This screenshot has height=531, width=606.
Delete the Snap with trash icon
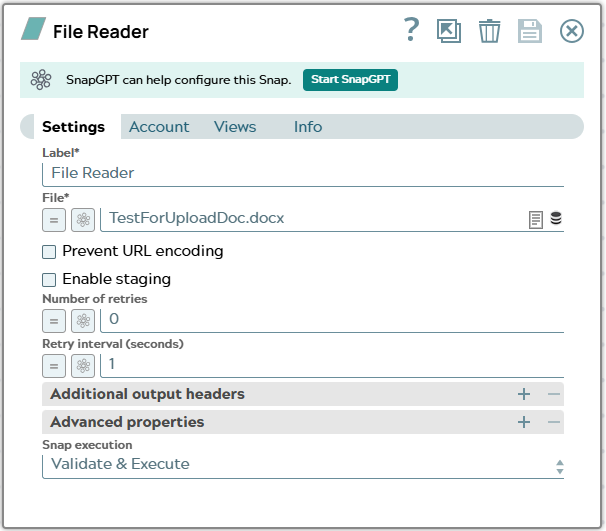coord(490,31)
